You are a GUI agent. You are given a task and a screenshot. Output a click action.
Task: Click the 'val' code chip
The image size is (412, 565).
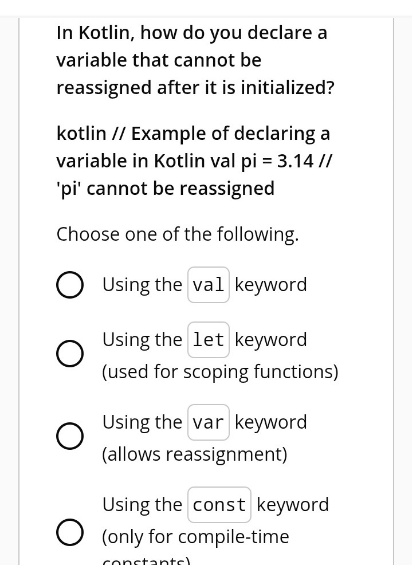(208, 285)
